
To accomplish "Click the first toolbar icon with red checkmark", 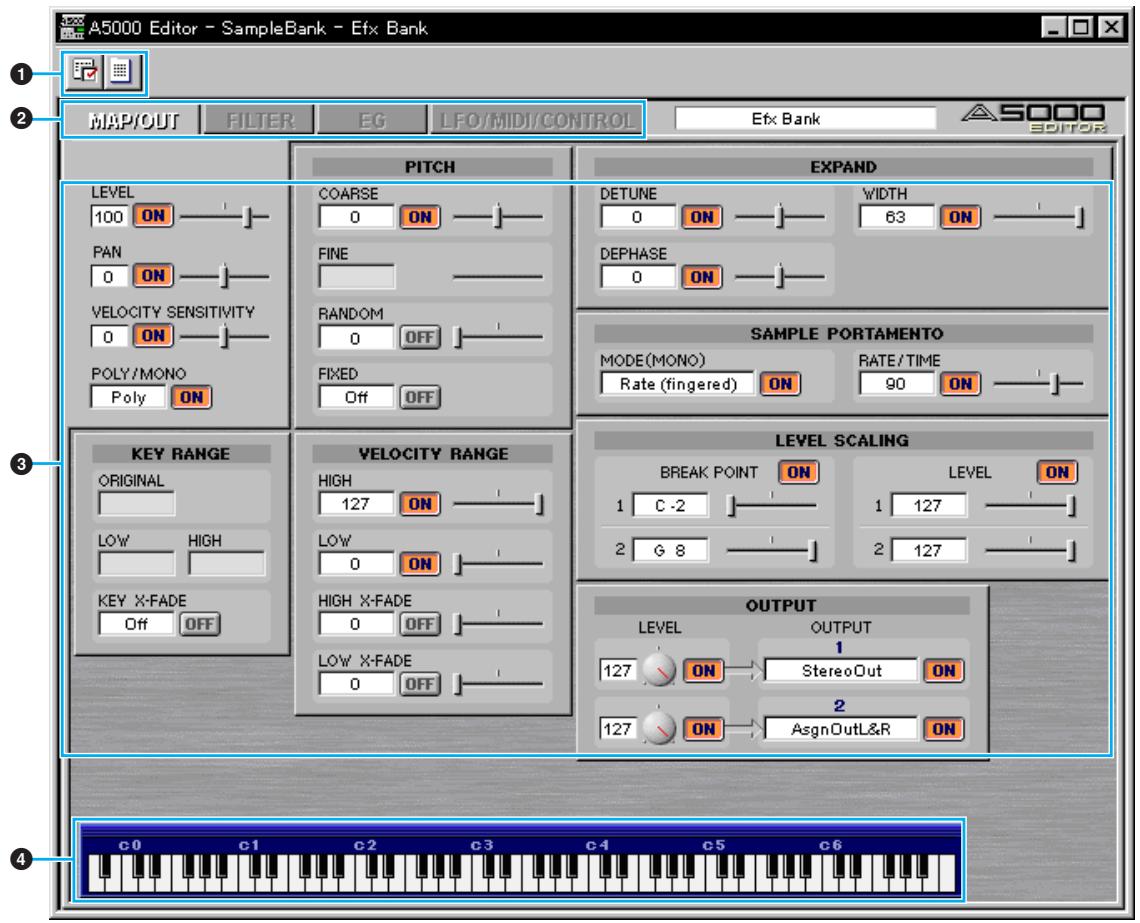I will 84,71.
